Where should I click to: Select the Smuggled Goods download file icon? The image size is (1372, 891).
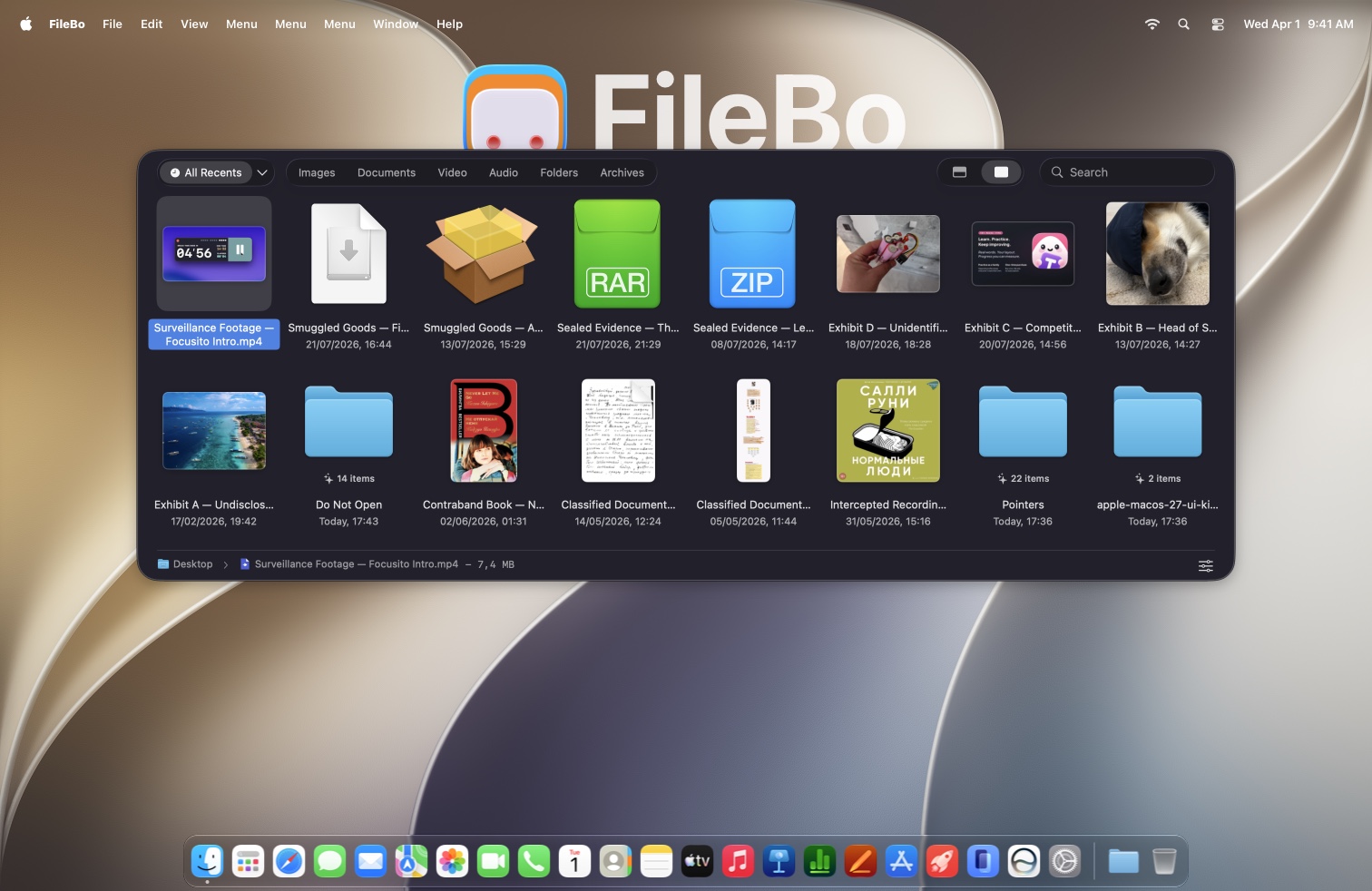pyautogui.click(x=348, y=253)
